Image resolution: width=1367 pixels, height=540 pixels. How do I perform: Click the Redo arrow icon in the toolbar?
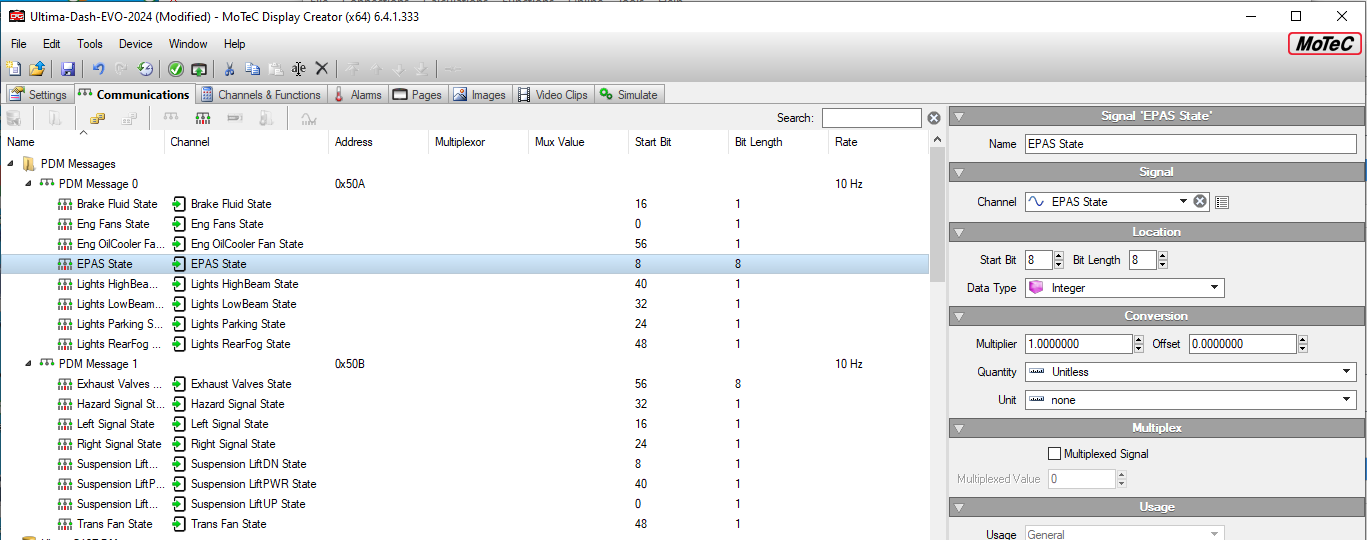point(121,69)
